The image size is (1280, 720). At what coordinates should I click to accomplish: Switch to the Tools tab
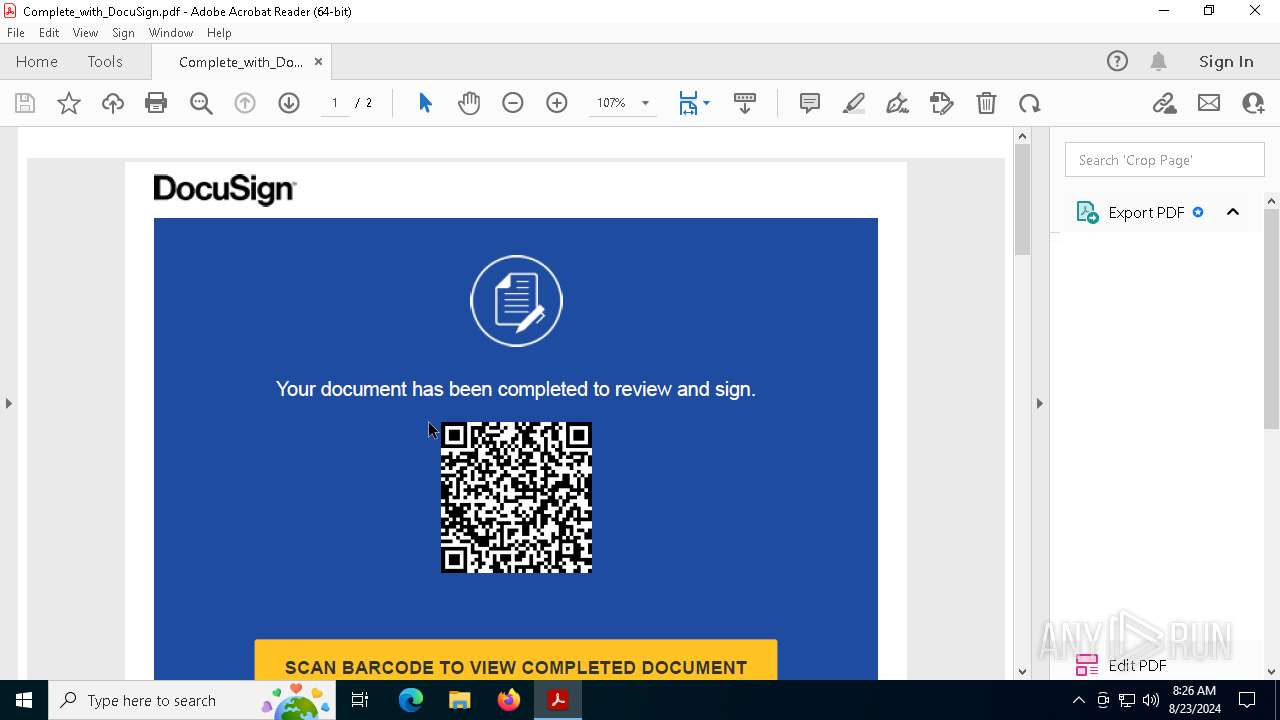click(105, 61)
